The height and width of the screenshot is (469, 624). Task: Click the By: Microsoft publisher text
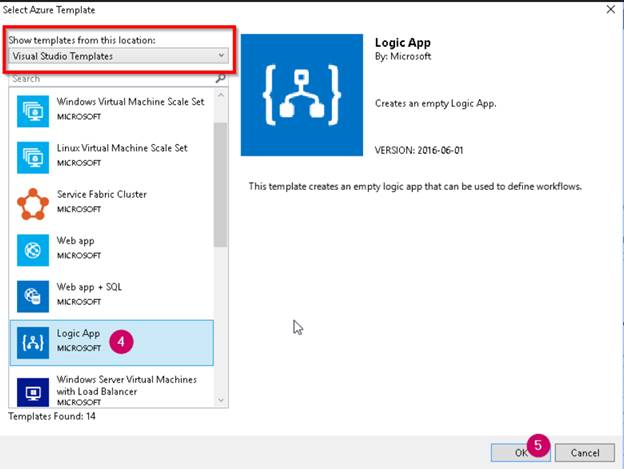click(403, 56)
